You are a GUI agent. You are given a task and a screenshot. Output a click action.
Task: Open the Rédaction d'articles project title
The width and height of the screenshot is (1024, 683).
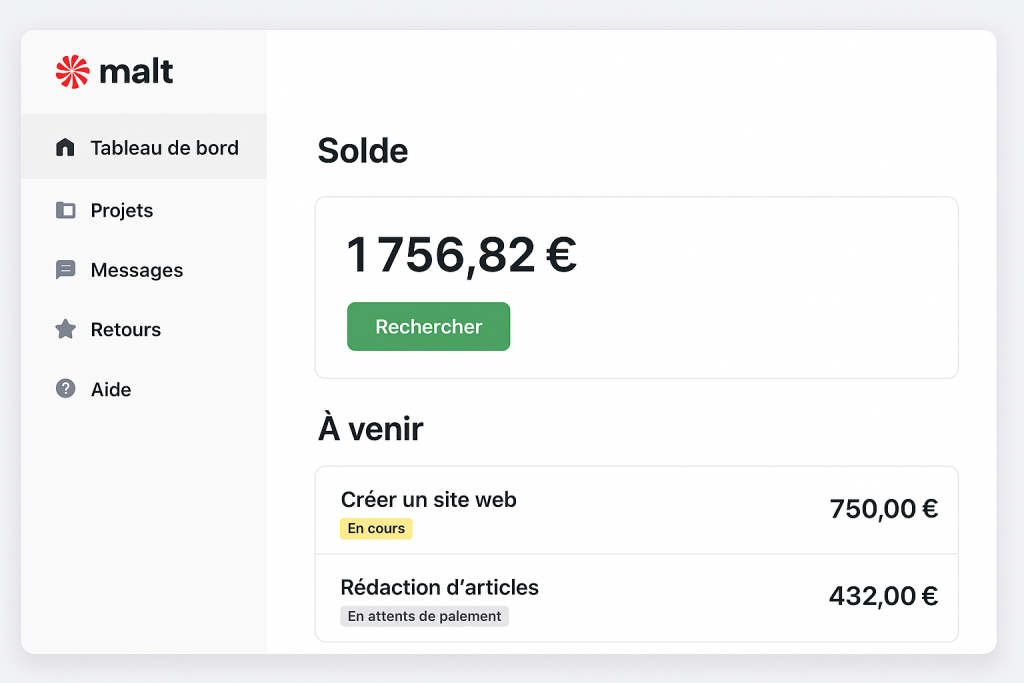(x=440, y=587)
